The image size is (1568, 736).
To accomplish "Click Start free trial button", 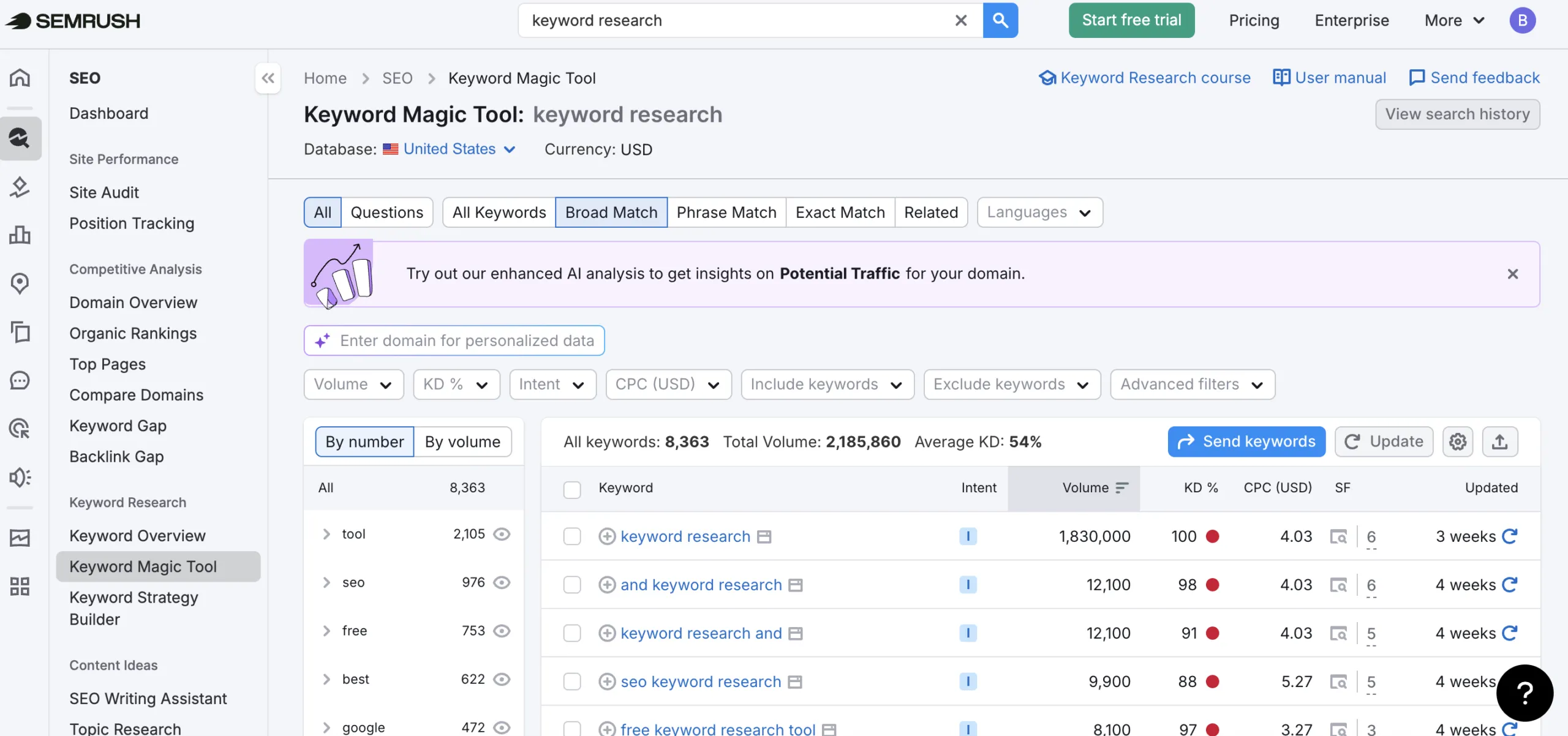I will tap(1131, 20).
